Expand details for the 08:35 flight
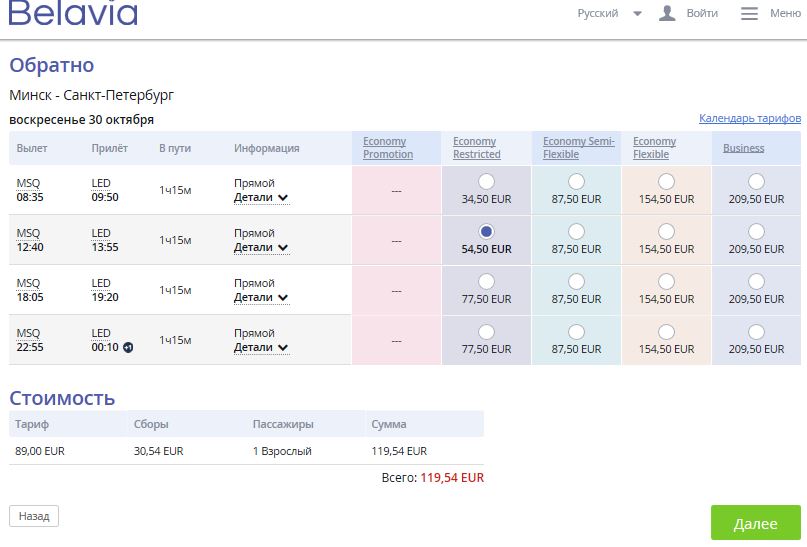Image resolution: width=807 pixels, height=547 pixels. 260,197
